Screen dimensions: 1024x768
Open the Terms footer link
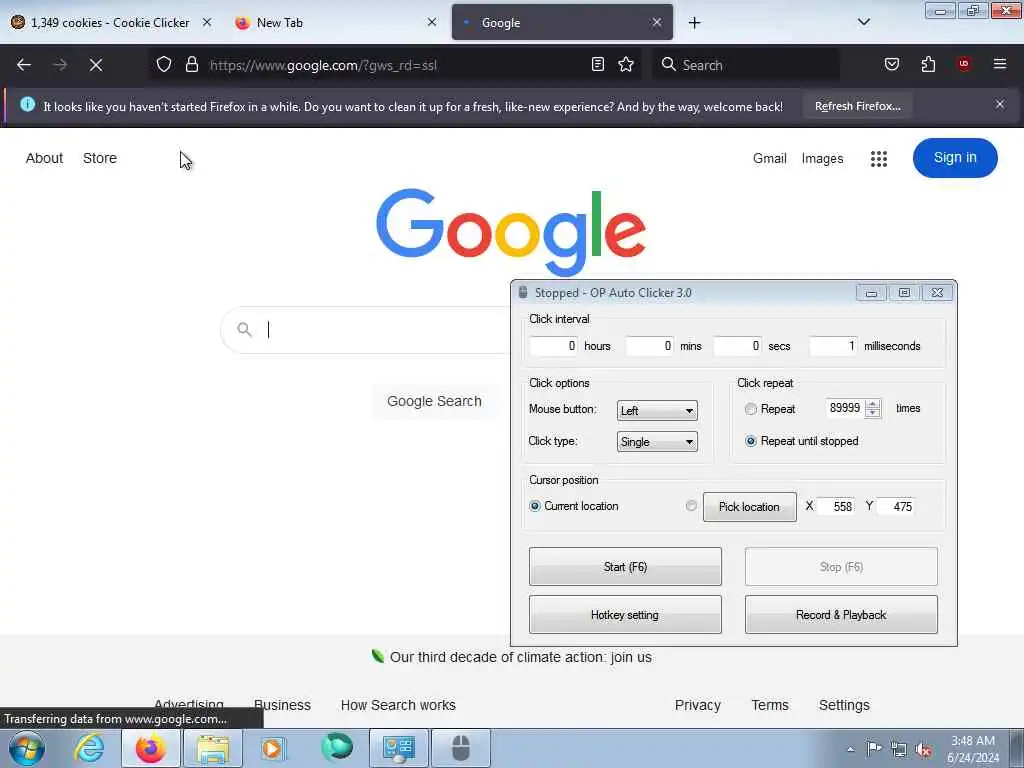coord(770,705)
